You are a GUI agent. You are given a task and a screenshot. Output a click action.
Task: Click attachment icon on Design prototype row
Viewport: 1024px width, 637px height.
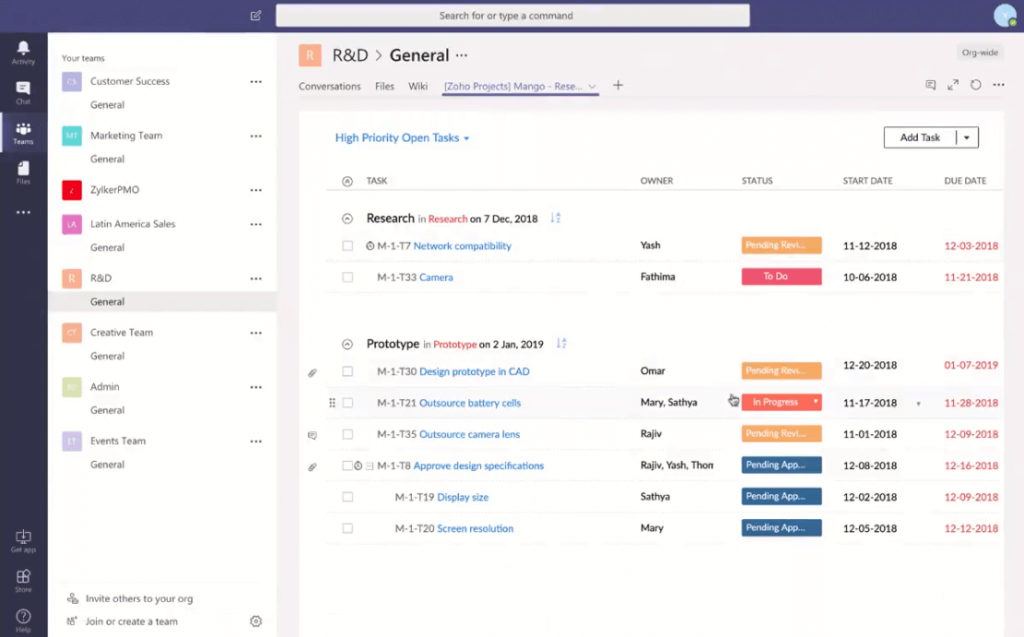[312, 372]
